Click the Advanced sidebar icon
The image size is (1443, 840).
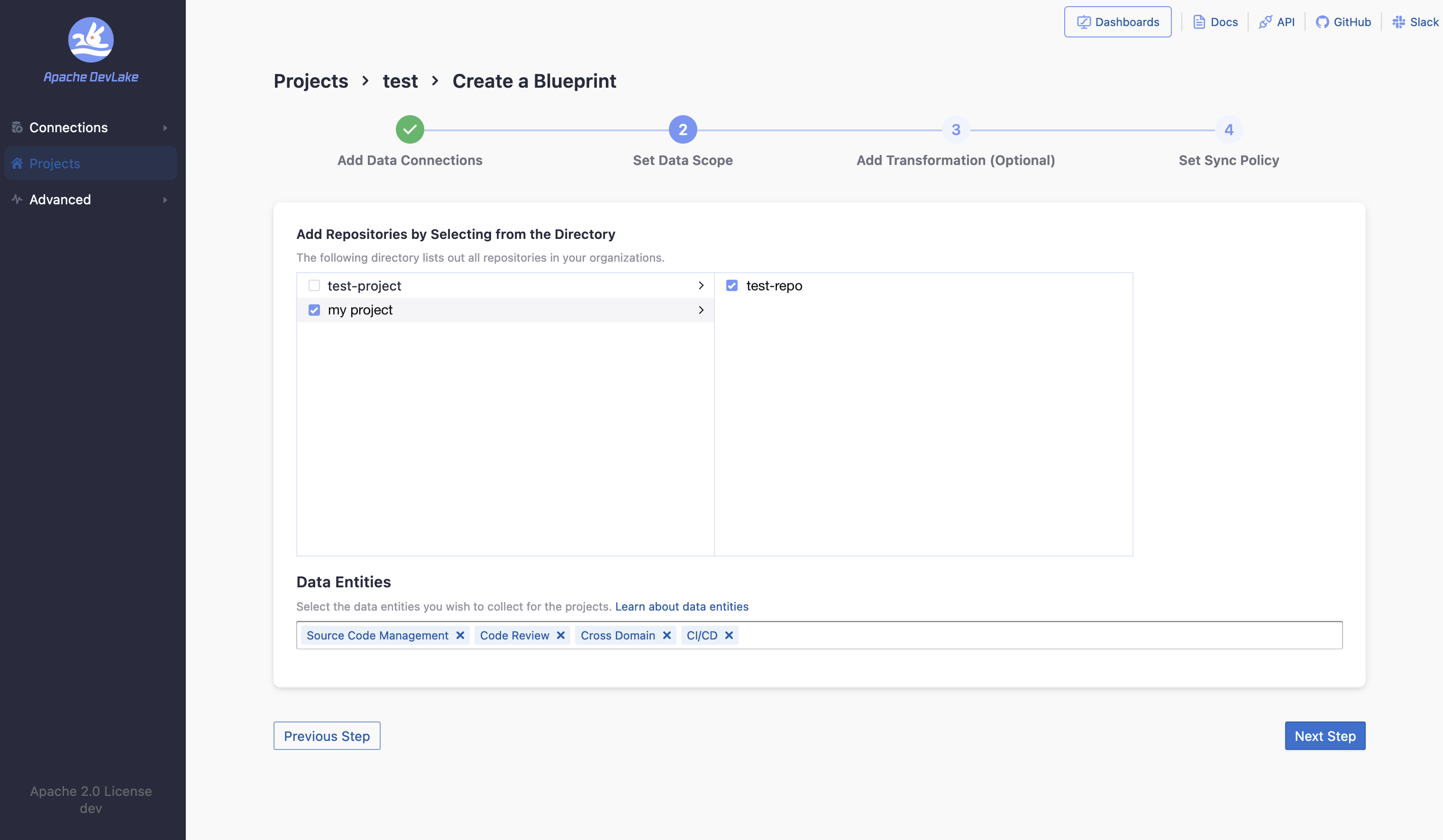[x=17, y=198]
